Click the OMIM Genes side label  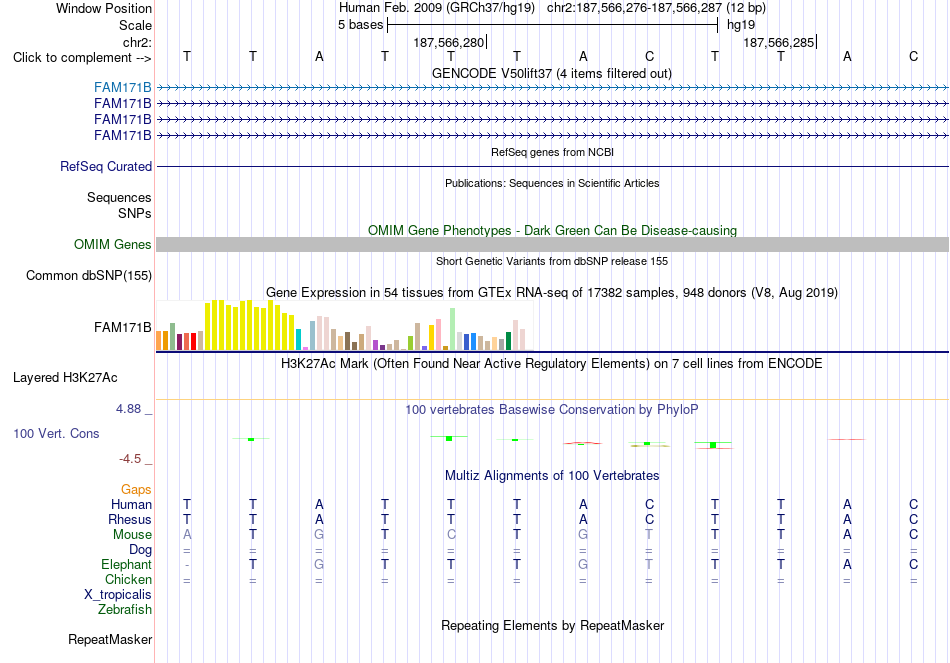pos(112,244)
